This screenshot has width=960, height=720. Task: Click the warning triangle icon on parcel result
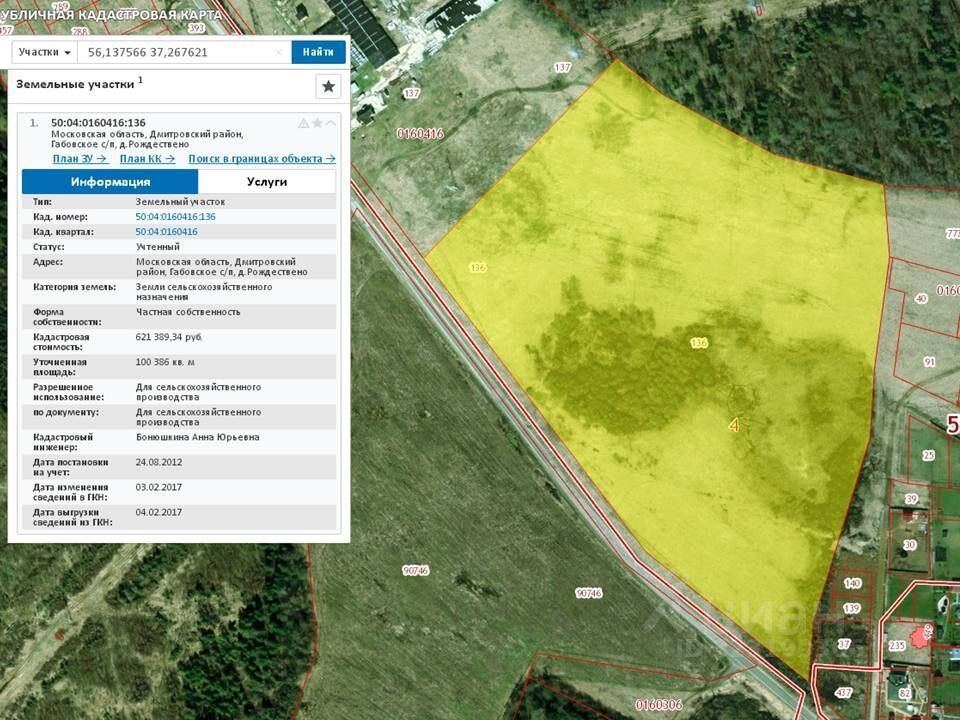[303, 123]
